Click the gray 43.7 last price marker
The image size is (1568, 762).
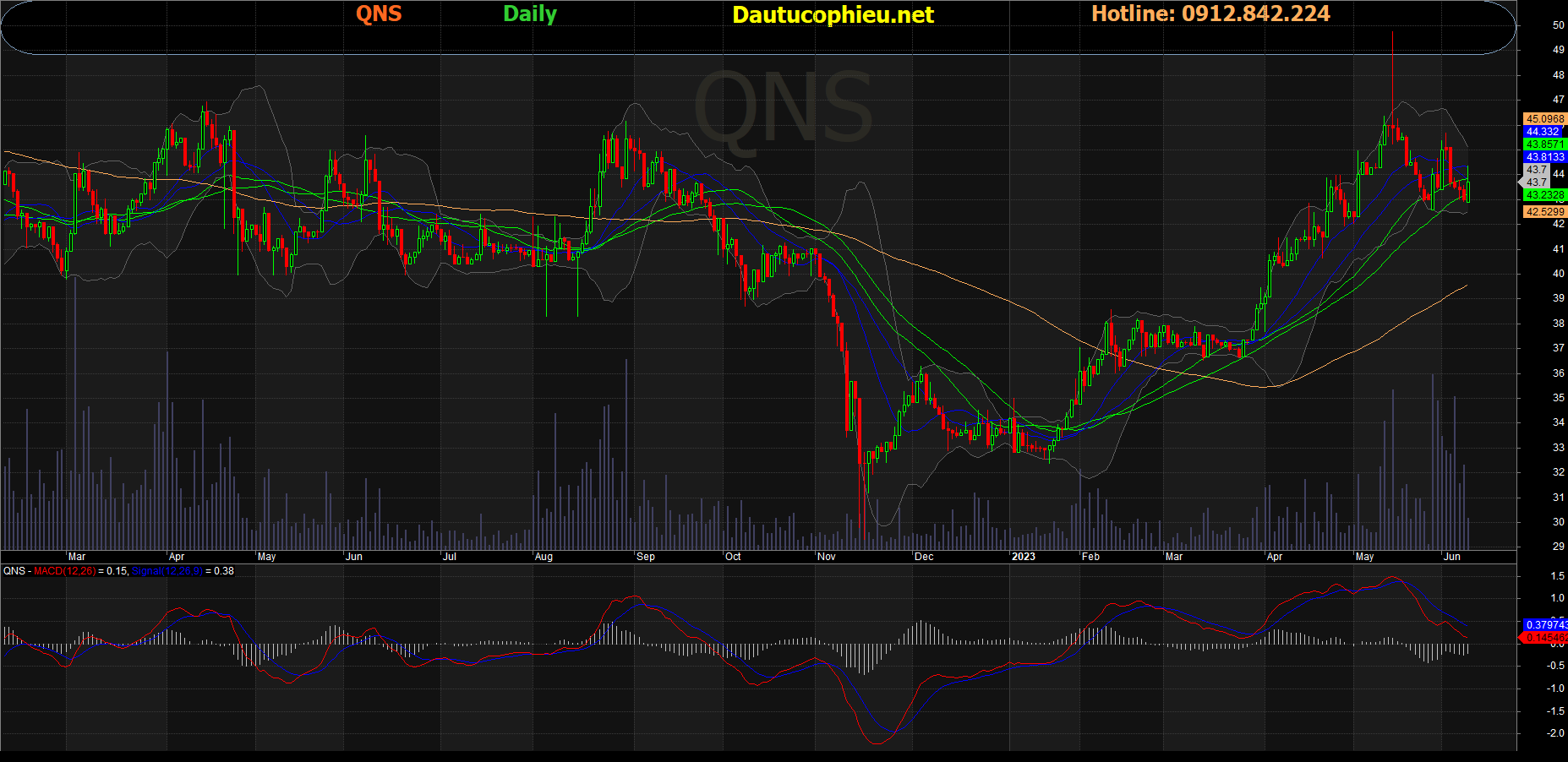click(1535, 182)
